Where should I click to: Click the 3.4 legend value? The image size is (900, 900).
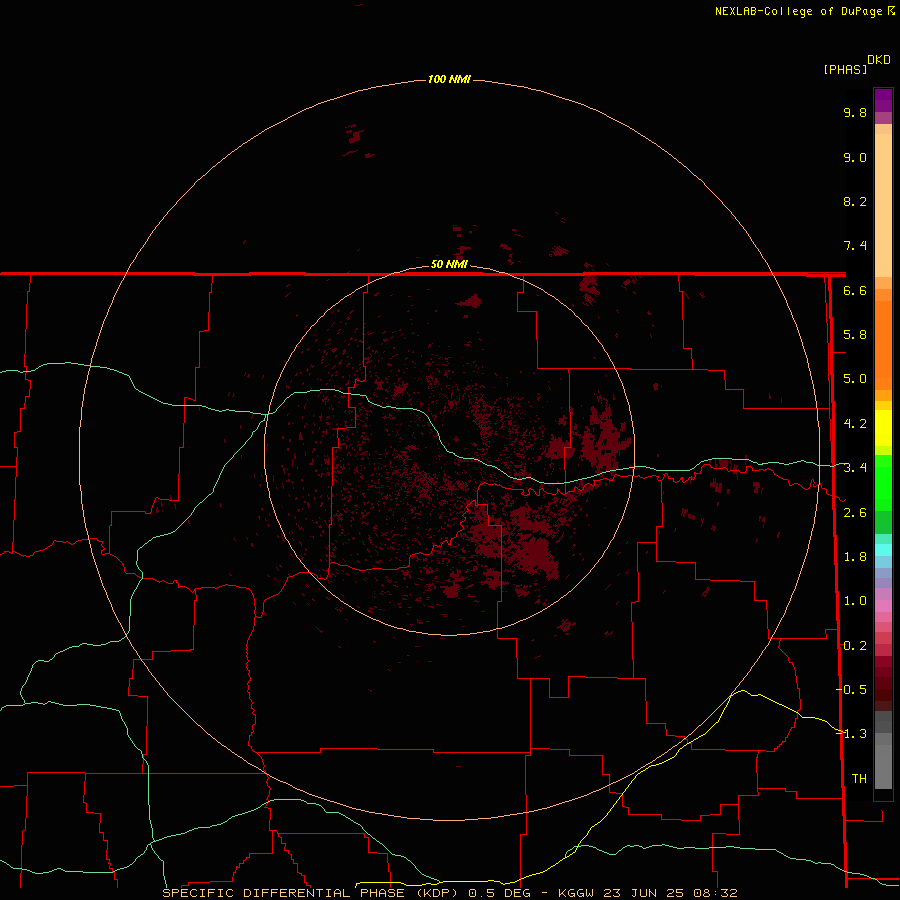pos(855,468)
